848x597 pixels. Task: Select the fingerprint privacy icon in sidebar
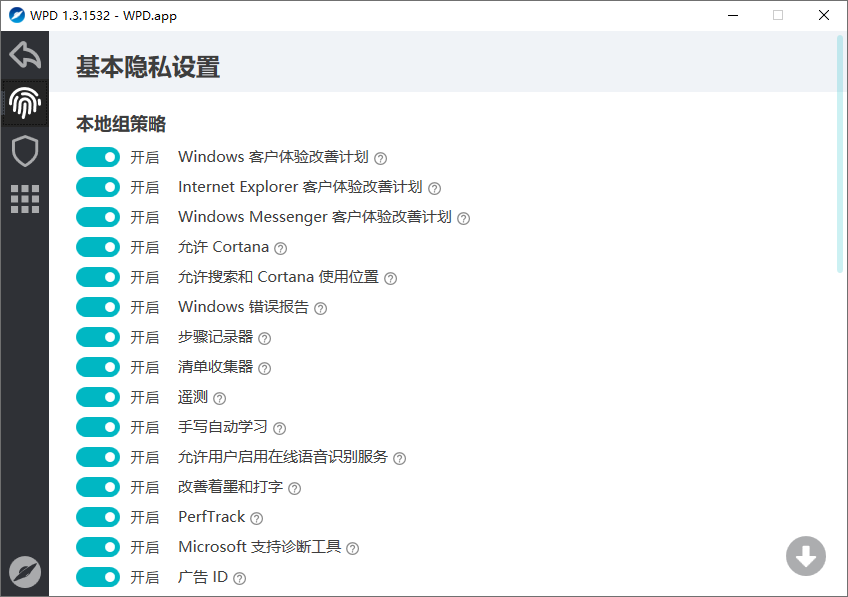pyautogui.click(x=24, y=102)
